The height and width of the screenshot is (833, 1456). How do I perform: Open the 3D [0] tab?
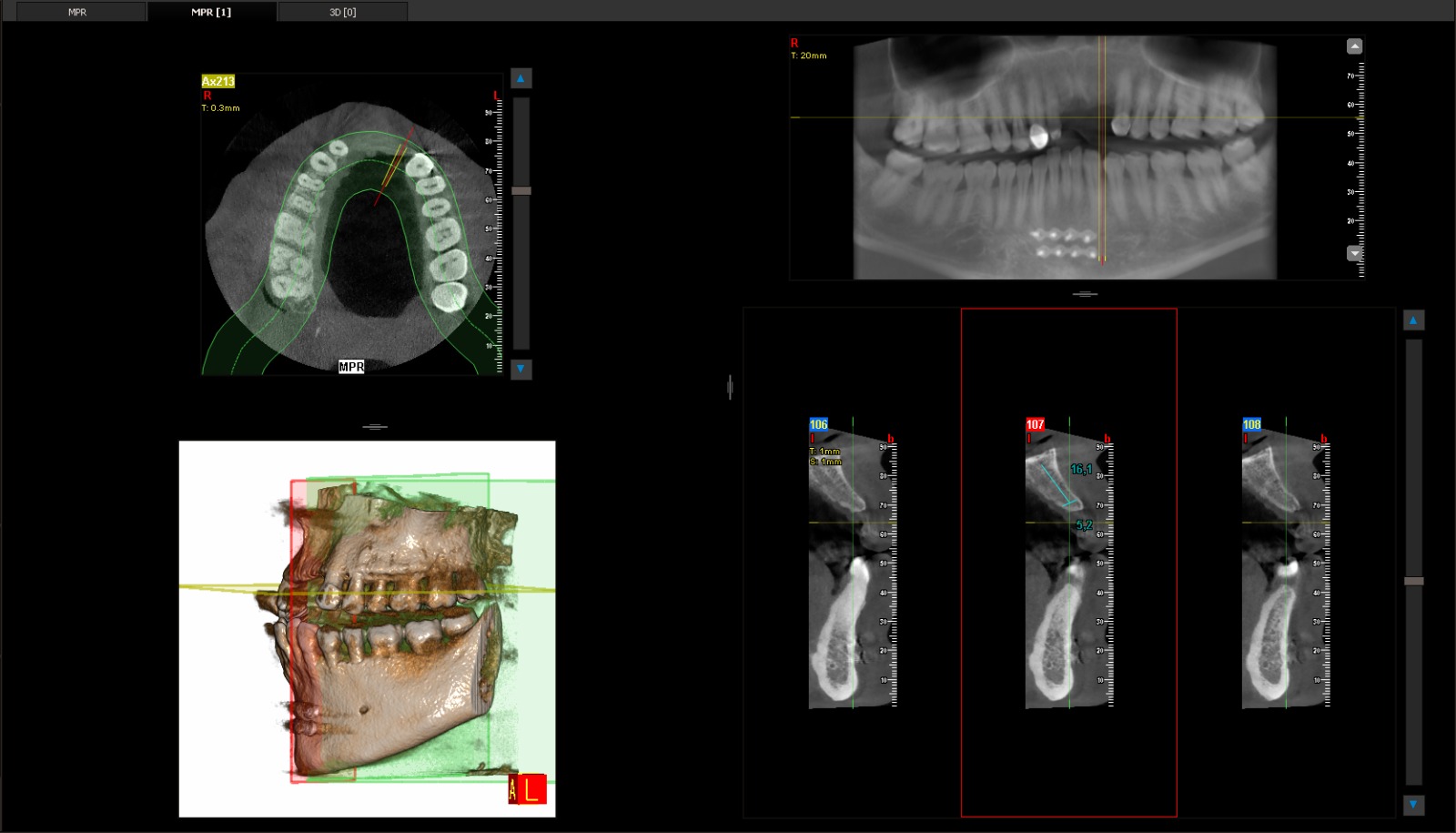[x=343, y=12]
